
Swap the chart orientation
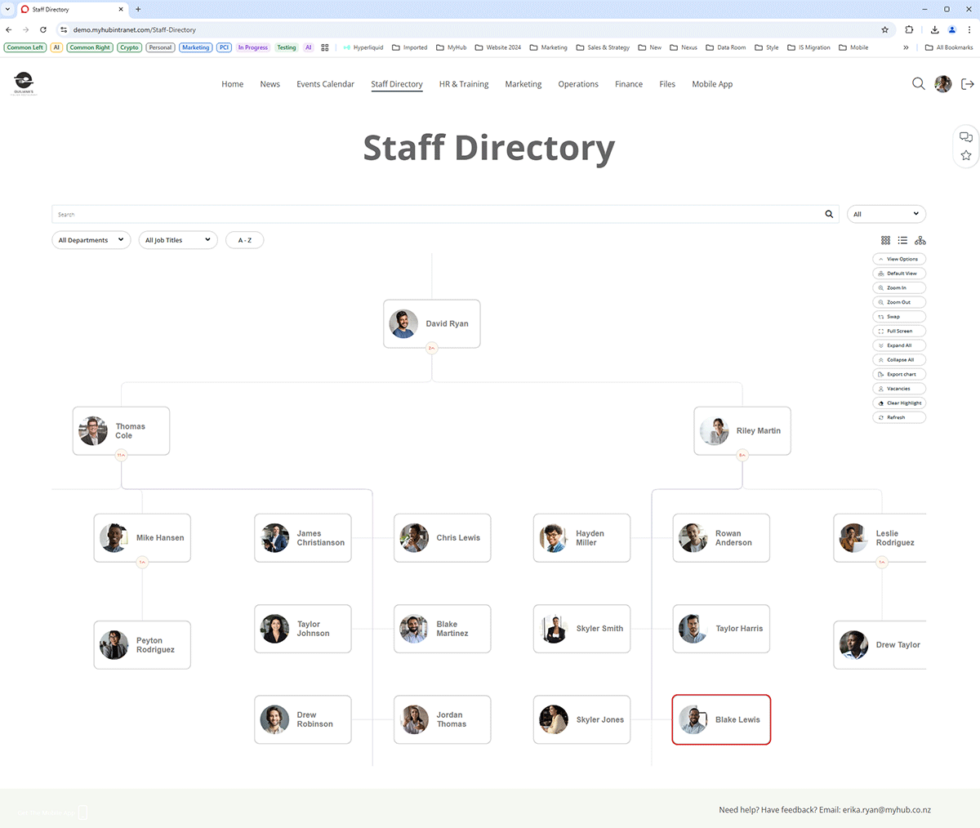tap(899, 316)
